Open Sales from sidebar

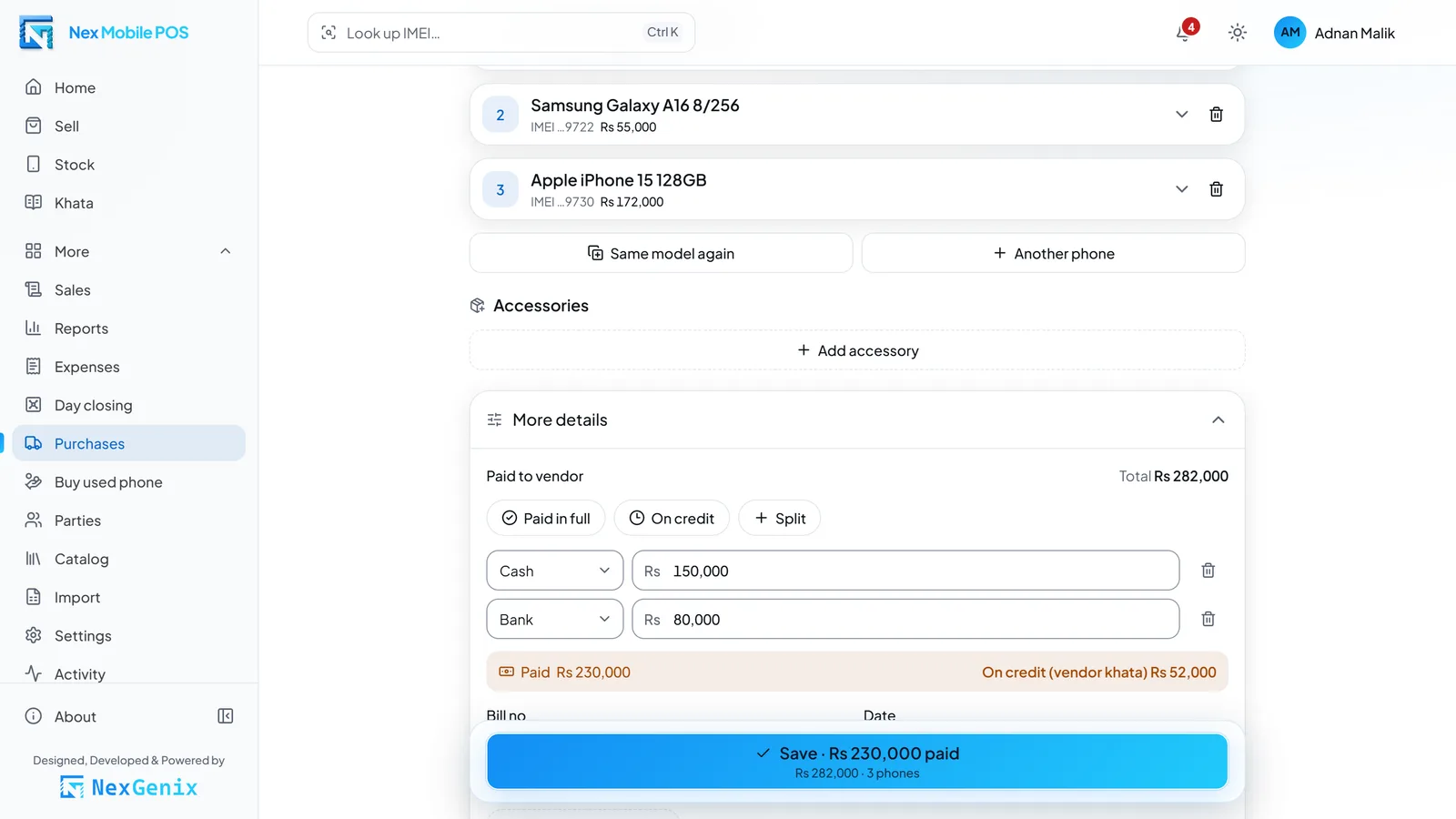coord(129,289)
